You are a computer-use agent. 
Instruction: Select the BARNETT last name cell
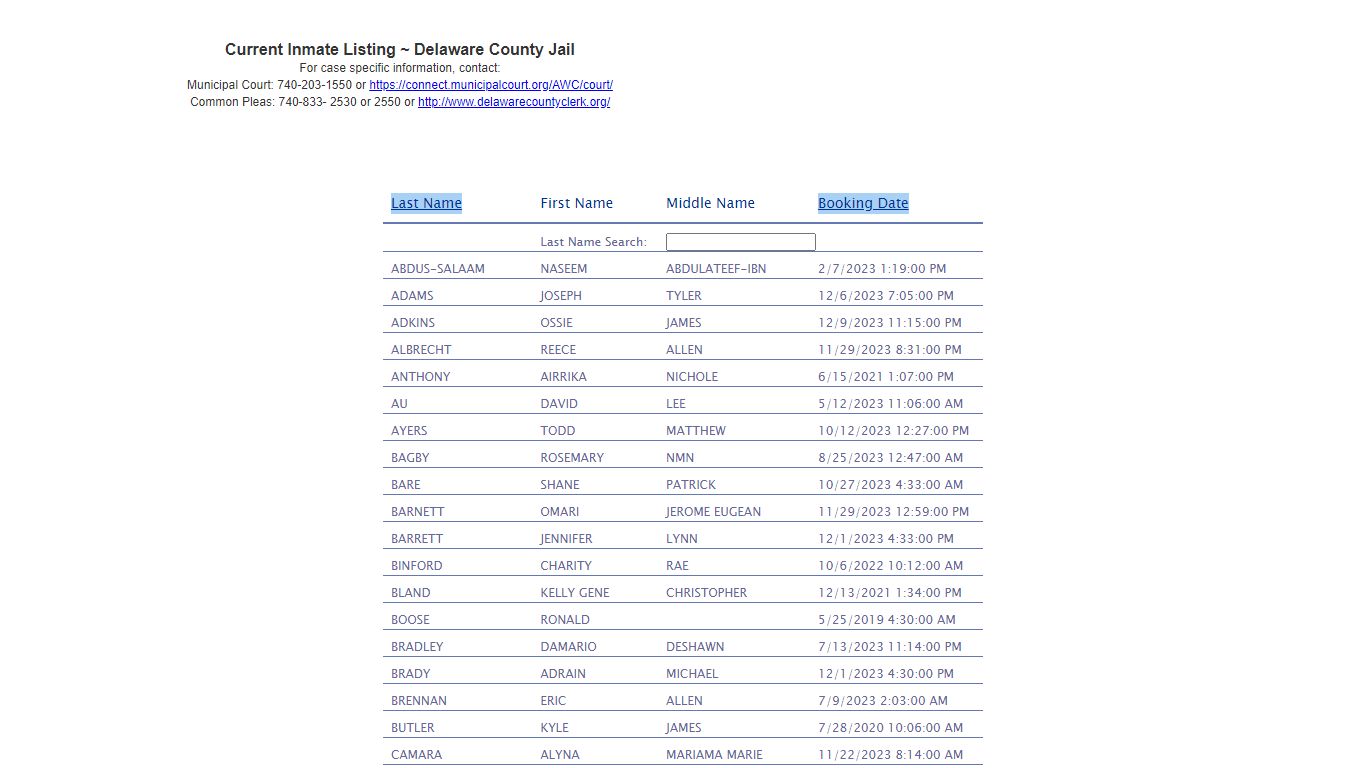click(x=418, y=512)
